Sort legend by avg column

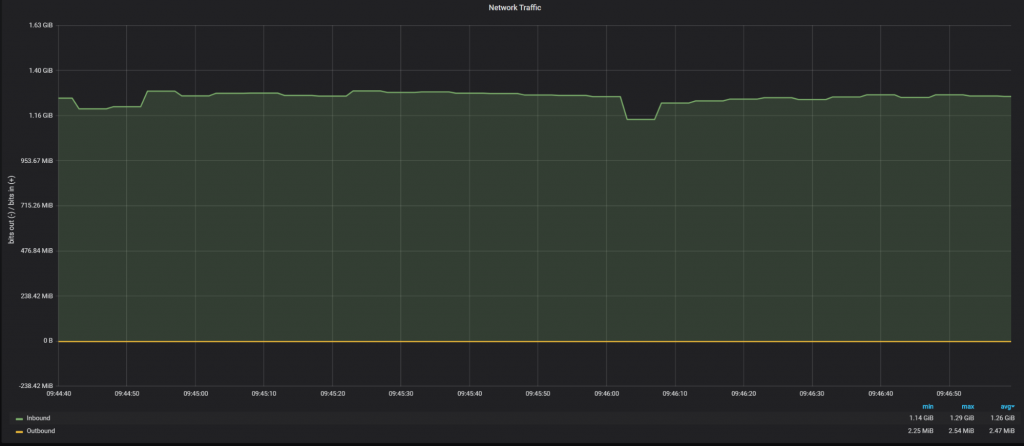1004,406
